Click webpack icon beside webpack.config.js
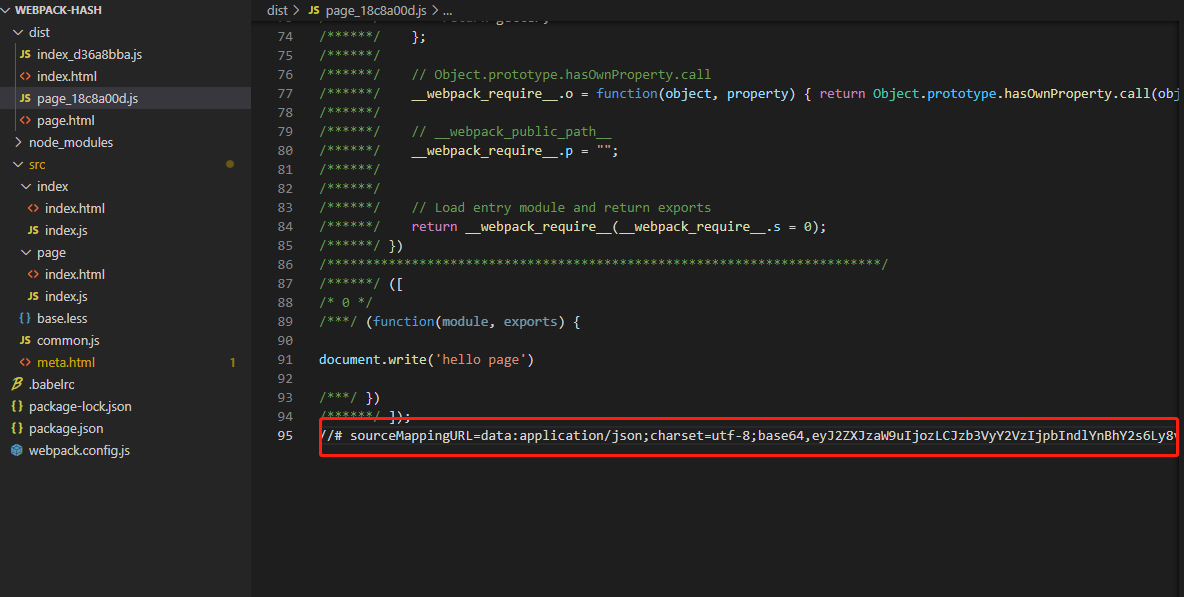Viewport: 1184px width, 597px height. [17, 451]
